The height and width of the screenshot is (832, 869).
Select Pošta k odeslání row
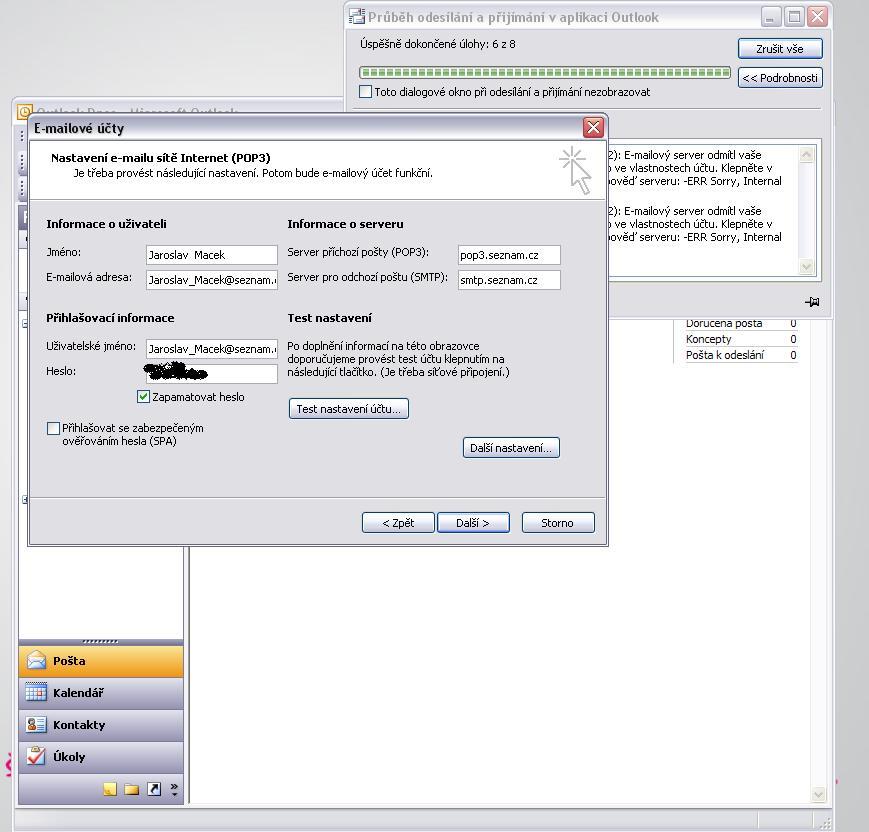point(742,355)
